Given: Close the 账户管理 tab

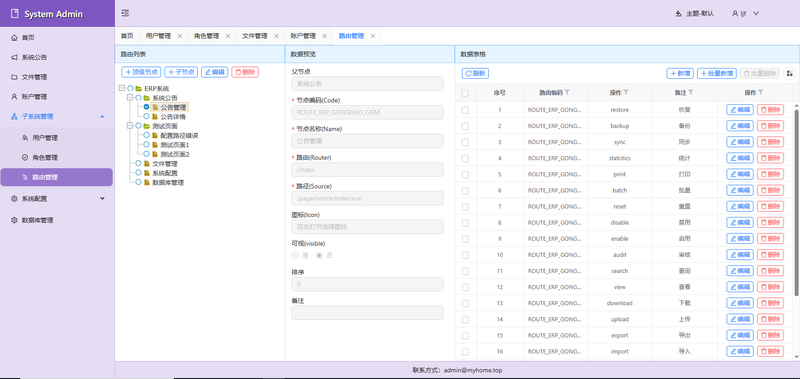Looking at the screenshot, I should point(324,36).
